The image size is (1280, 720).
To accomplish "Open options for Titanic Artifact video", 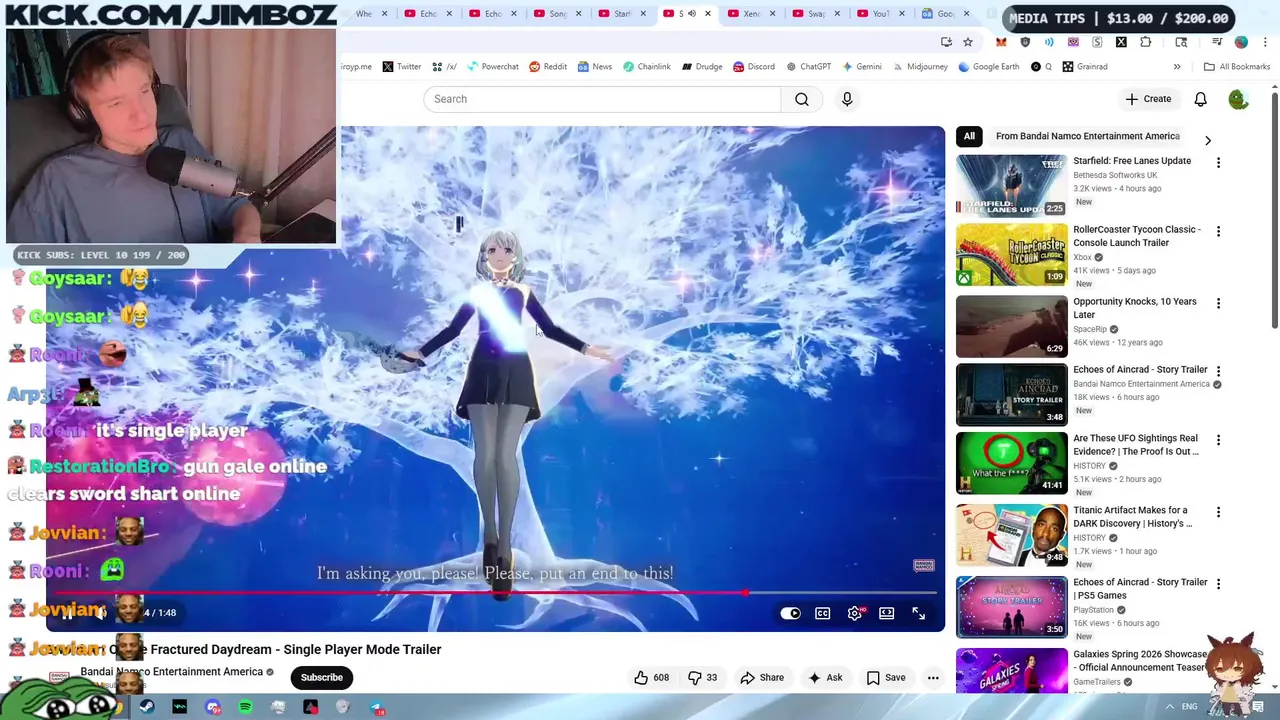I will (x=1218, y=512).
